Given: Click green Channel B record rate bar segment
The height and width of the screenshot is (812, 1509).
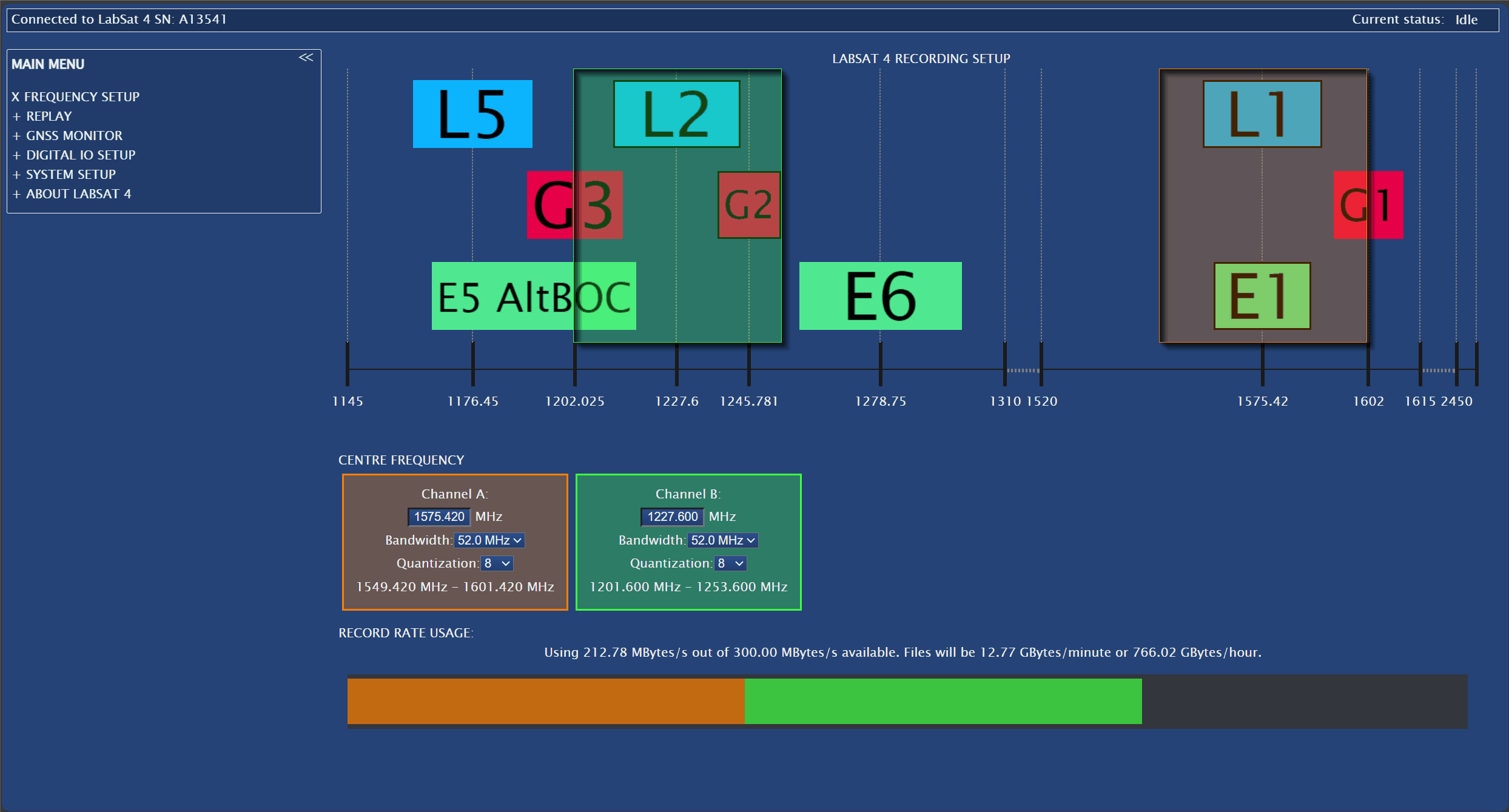Looking at the screenshot, I should (943, 701).
